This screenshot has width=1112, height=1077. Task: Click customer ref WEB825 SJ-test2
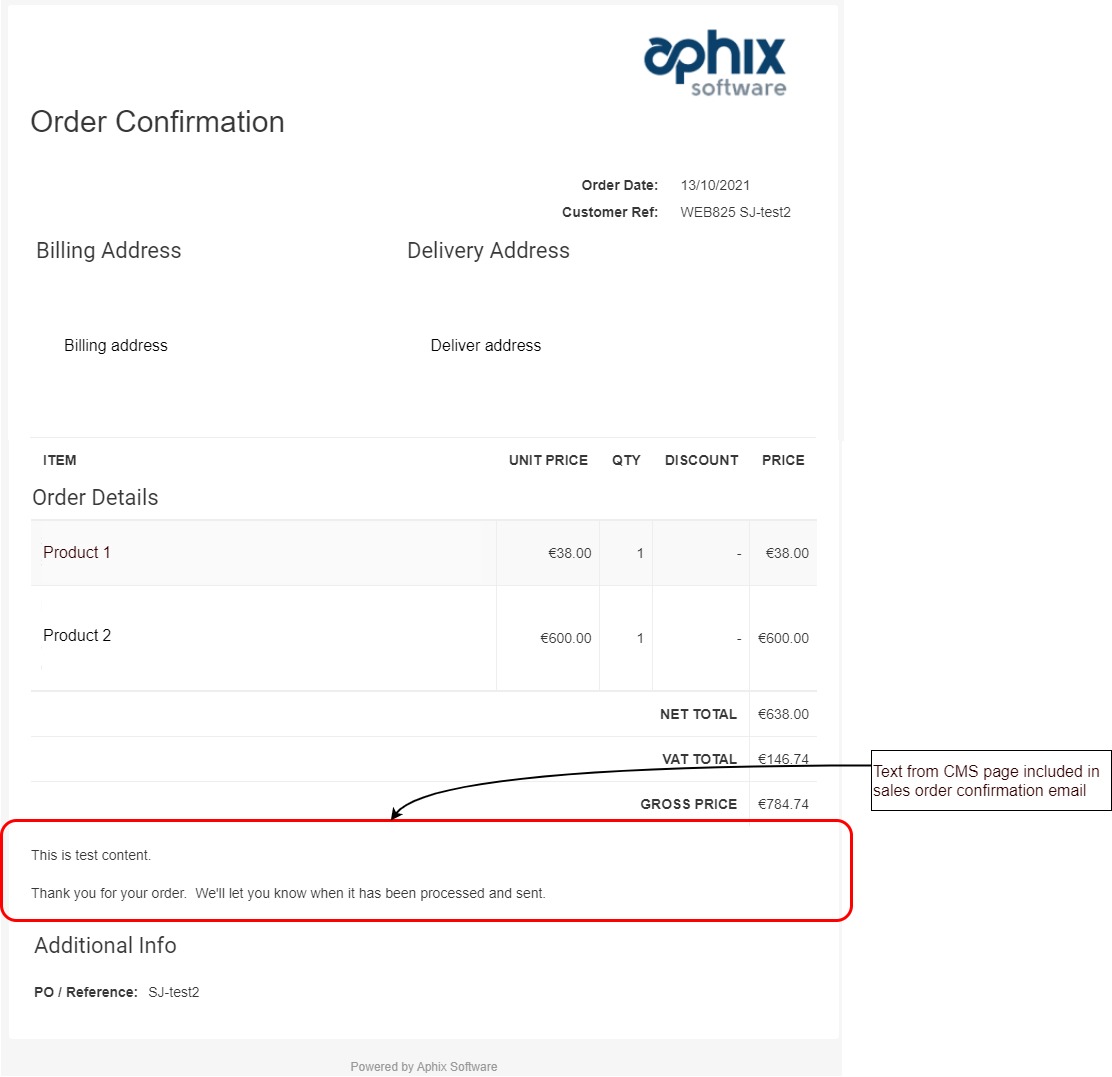(x=735, y=212)
